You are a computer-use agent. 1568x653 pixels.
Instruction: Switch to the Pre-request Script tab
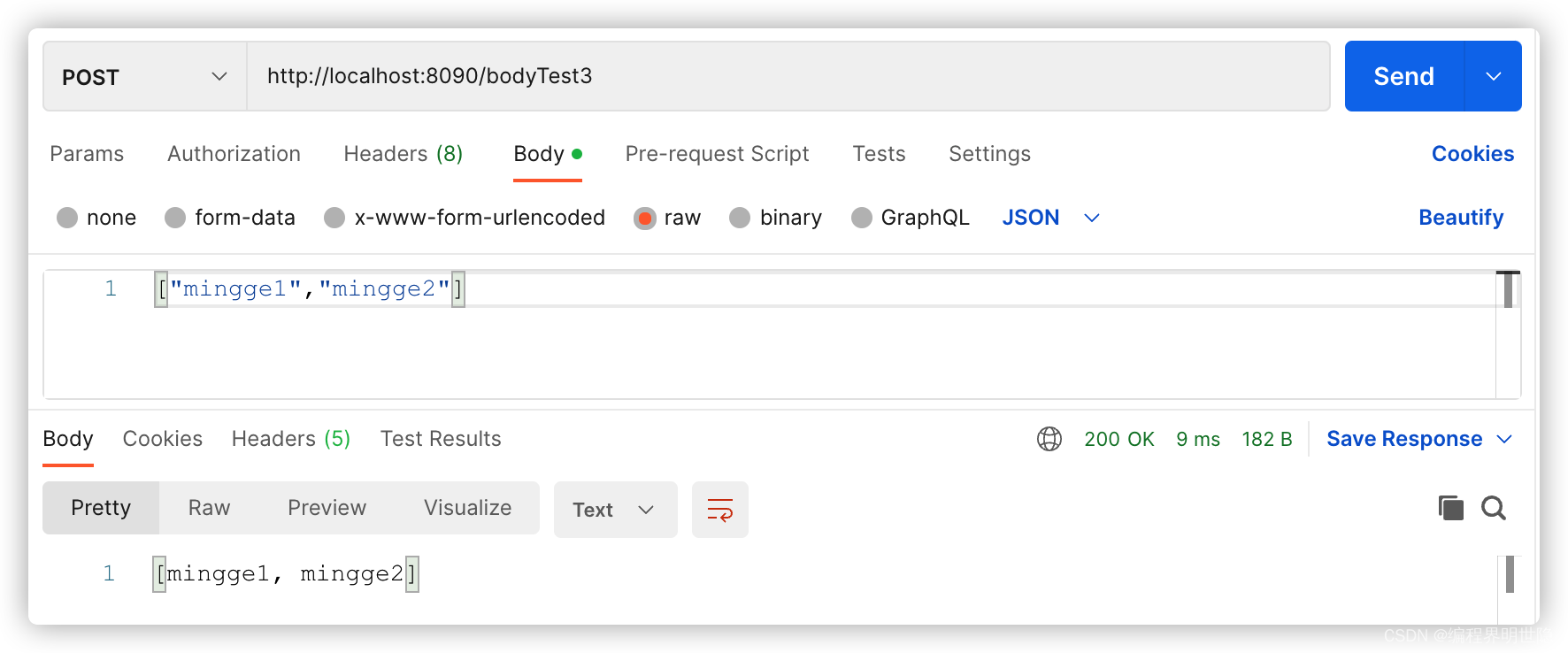(x=717, y=154)
